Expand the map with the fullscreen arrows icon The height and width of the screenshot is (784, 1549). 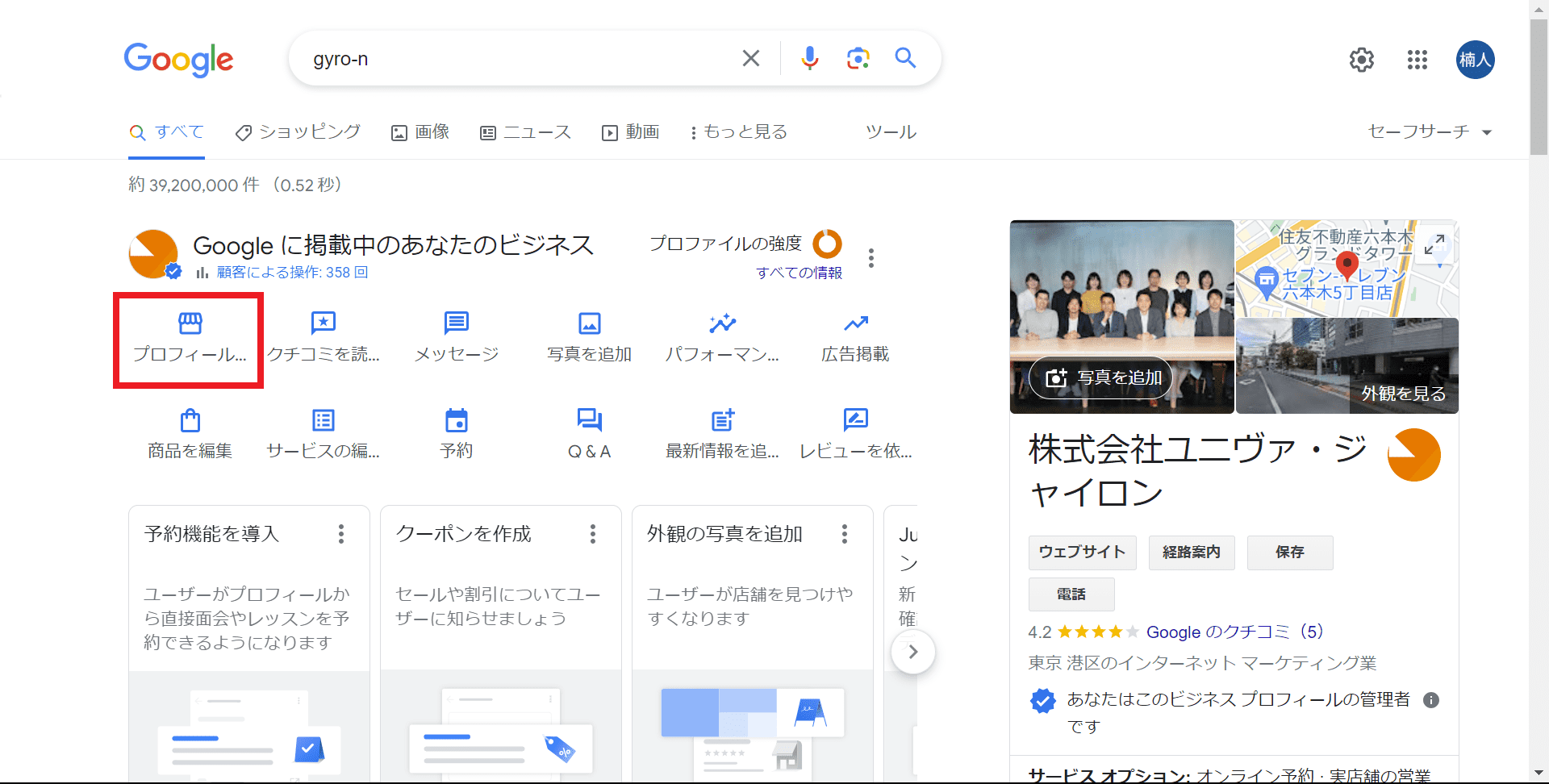click(1434, 244)
